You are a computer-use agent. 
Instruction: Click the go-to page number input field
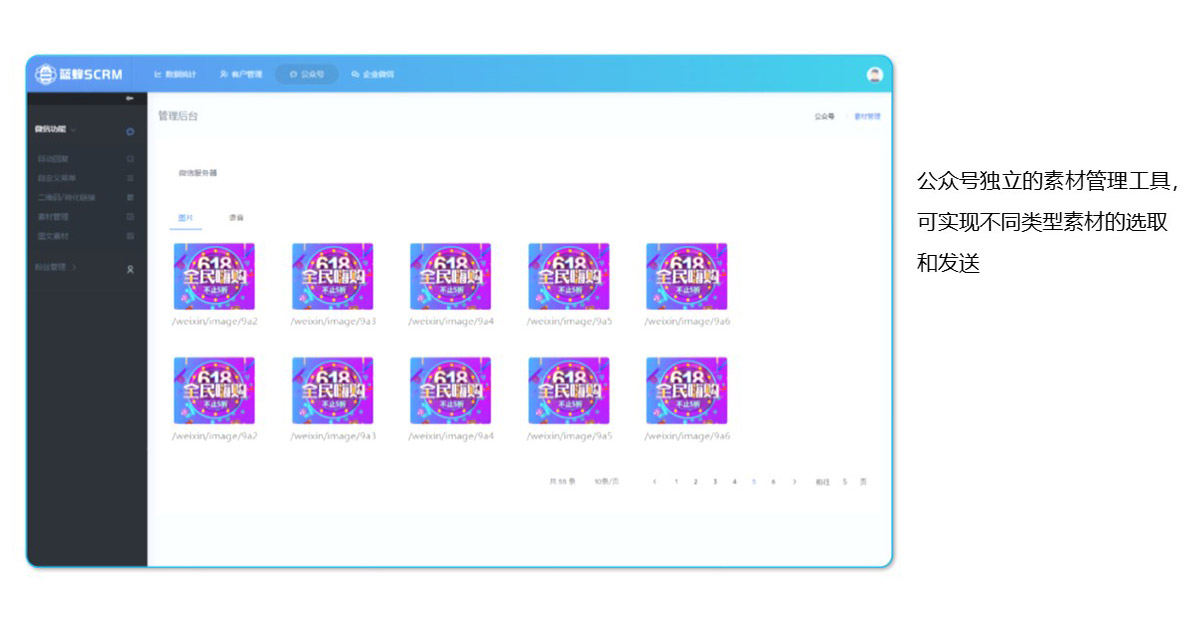844,482
